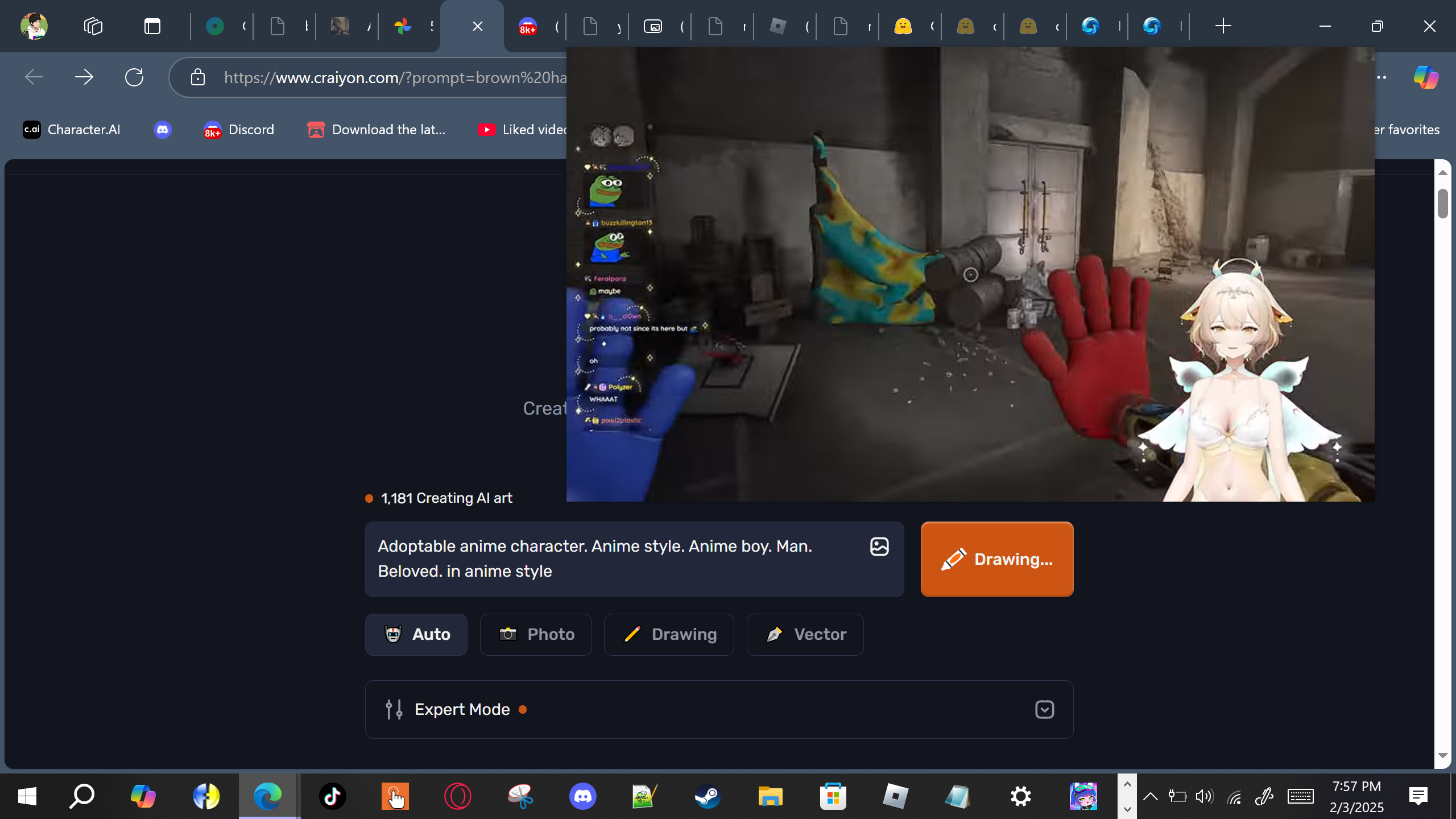Screen dimensions: 1456x819
Task: Open Roblox from the taskbar
Action: coord(896,796)
